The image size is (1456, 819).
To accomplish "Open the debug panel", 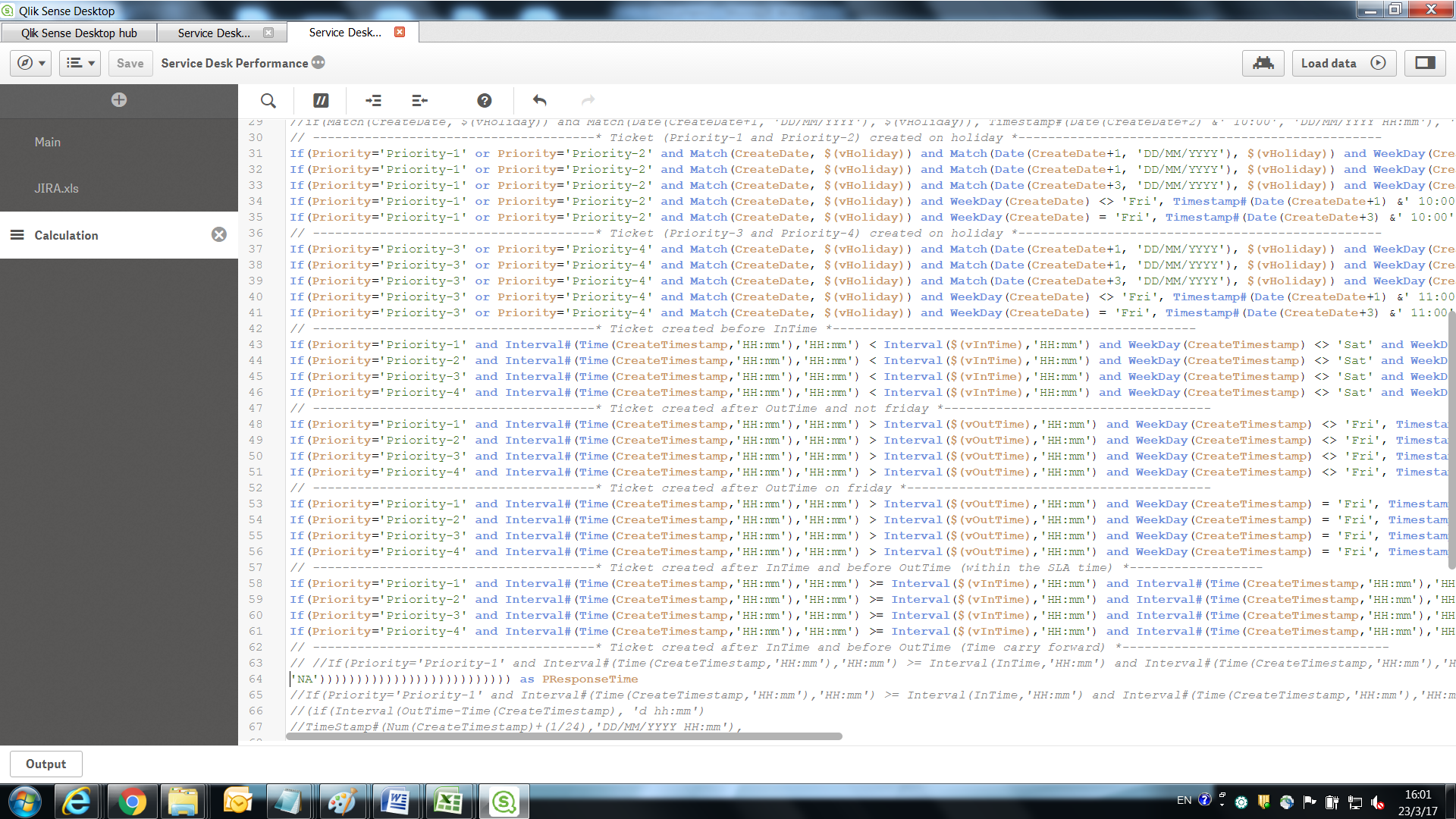I will [1263, 63].
